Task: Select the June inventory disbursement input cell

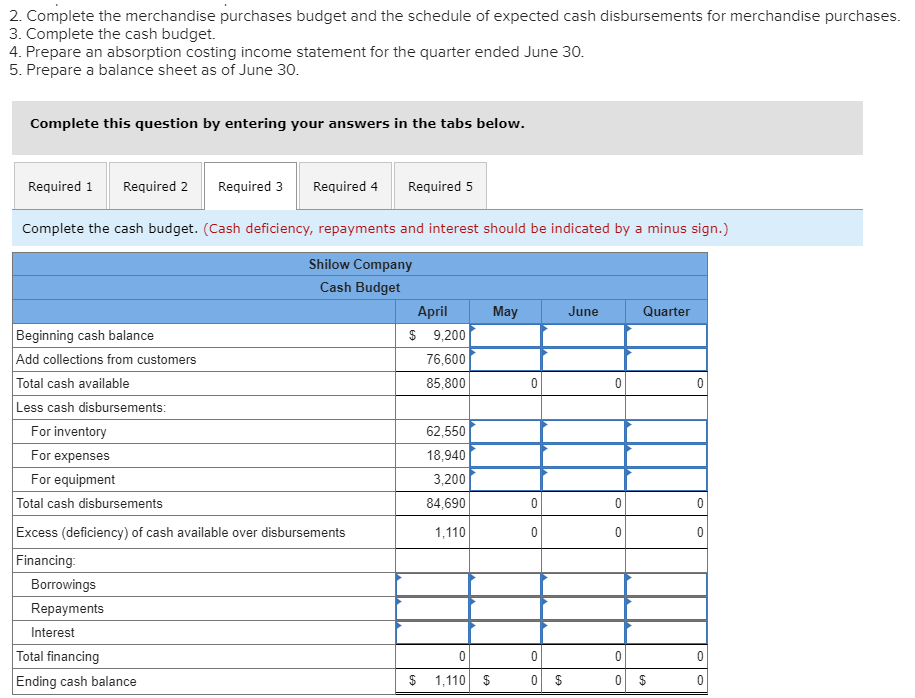Action: (583, 431)
